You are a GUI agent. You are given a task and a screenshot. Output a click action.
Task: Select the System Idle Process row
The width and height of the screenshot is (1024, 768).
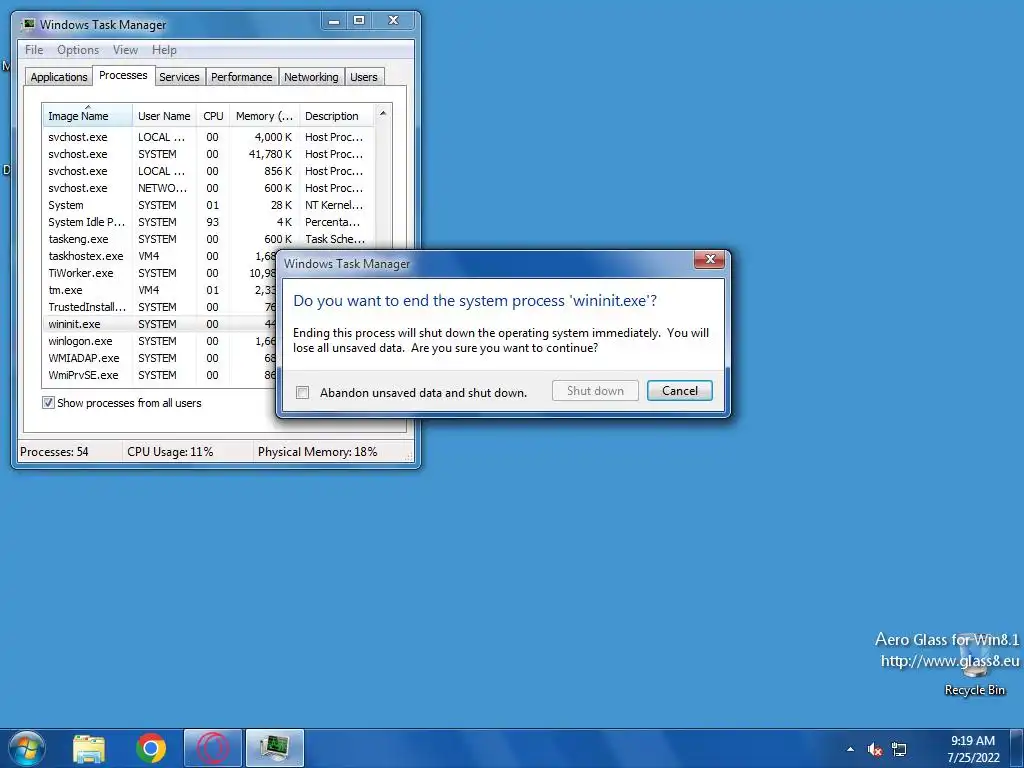coord(208,222)
